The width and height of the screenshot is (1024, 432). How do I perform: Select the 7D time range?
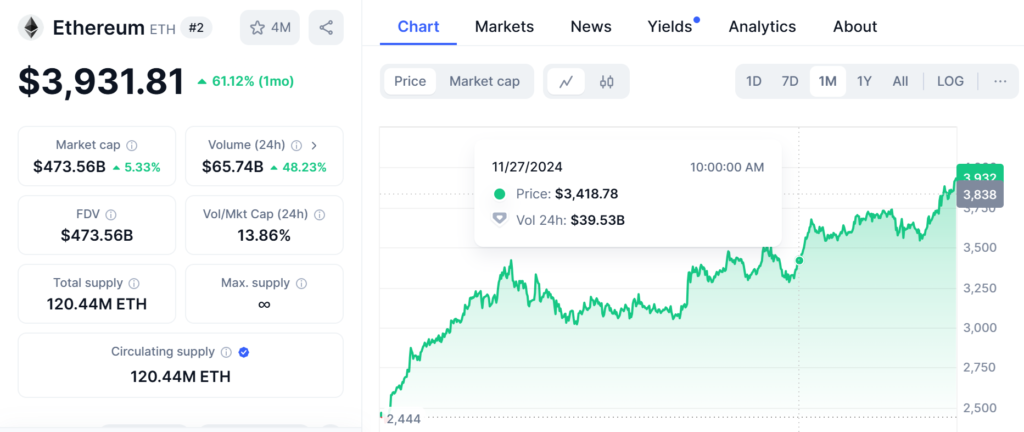(x=790, y=81)
